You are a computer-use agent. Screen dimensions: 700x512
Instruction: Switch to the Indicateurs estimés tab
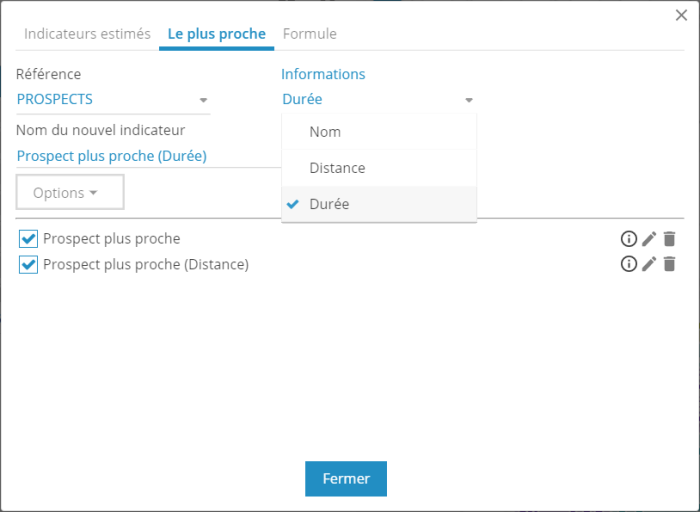87,34
